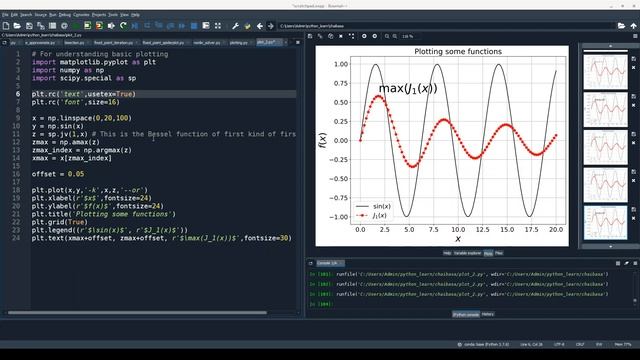The image size is (640, 360).
Task: Open the Tools menu
Action: (x=113, y=15)
